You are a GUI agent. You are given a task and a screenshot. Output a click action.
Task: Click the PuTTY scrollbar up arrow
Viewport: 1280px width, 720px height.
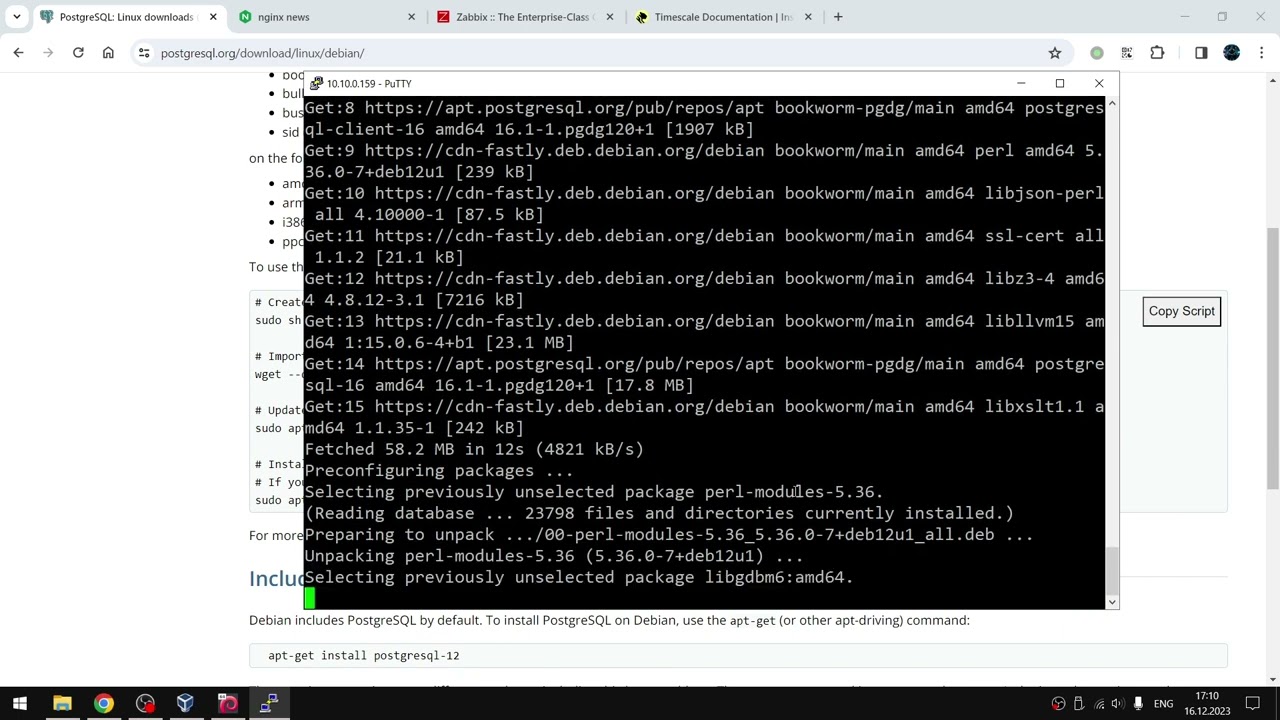1112,104
